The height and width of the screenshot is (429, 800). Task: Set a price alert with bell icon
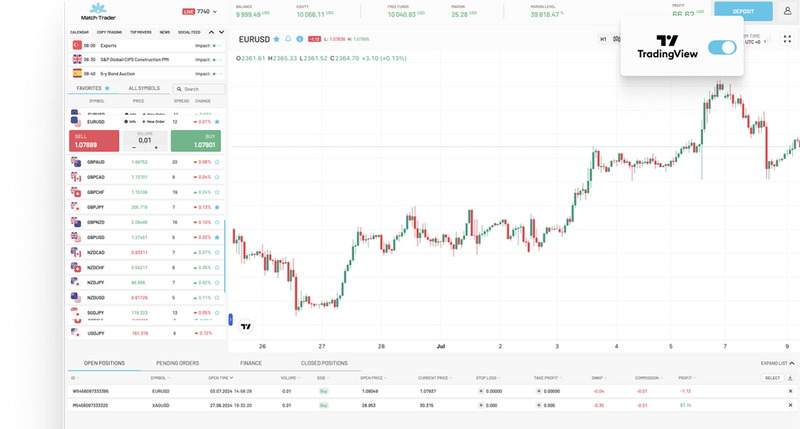click(x=286, y=39)
